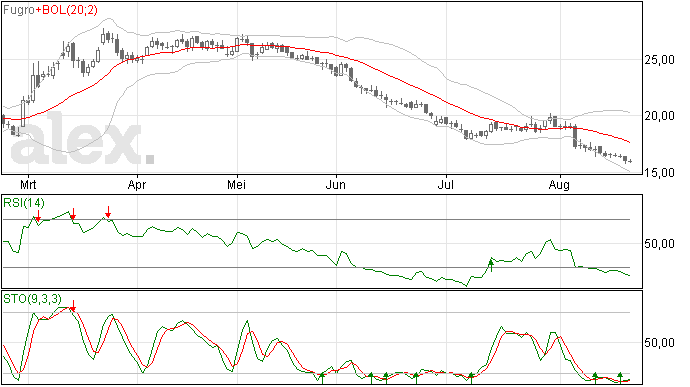Click the red stochastic sell arrow
Screen dimensions: 690x387
coord(73,306)
